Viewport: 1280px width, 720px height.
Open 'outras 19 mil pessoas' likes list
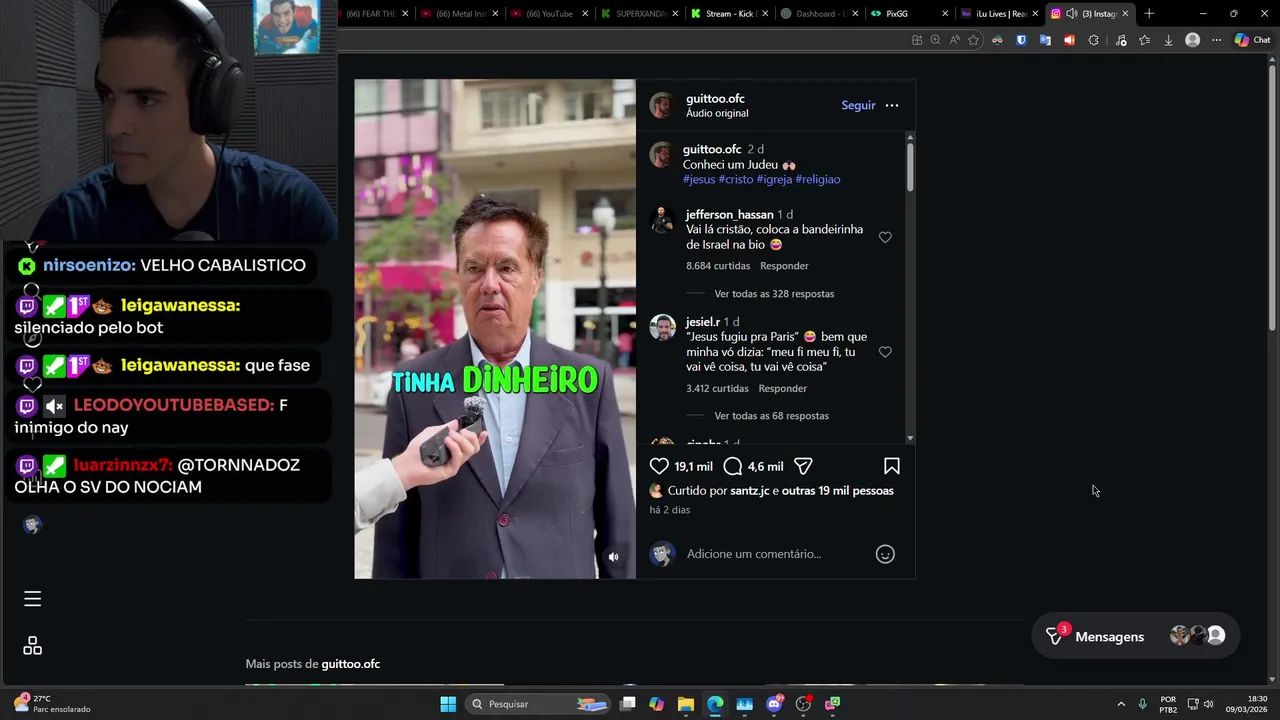838,491
